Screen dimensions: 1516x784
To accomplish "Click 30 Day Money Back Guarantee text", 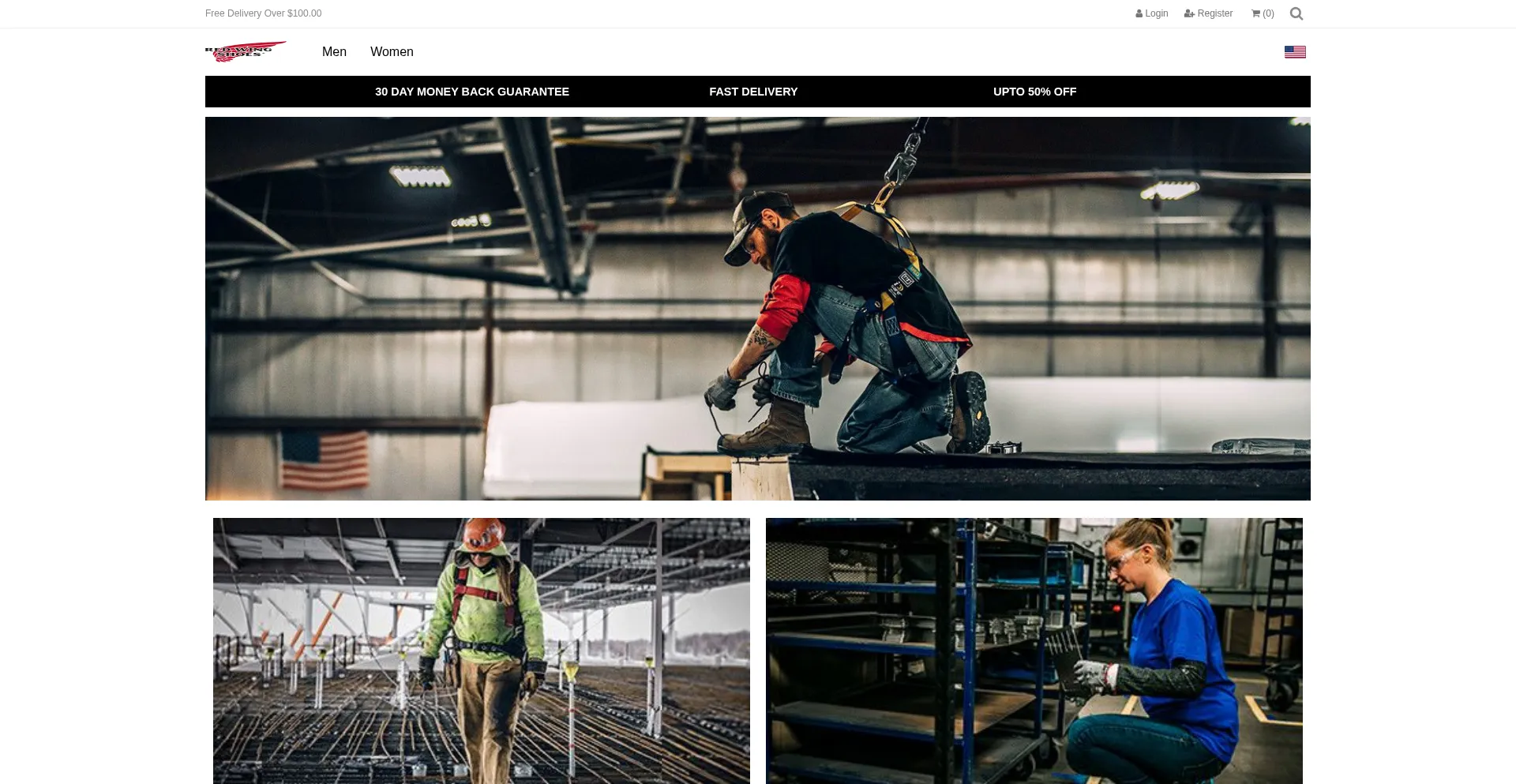I will [472, 92].
